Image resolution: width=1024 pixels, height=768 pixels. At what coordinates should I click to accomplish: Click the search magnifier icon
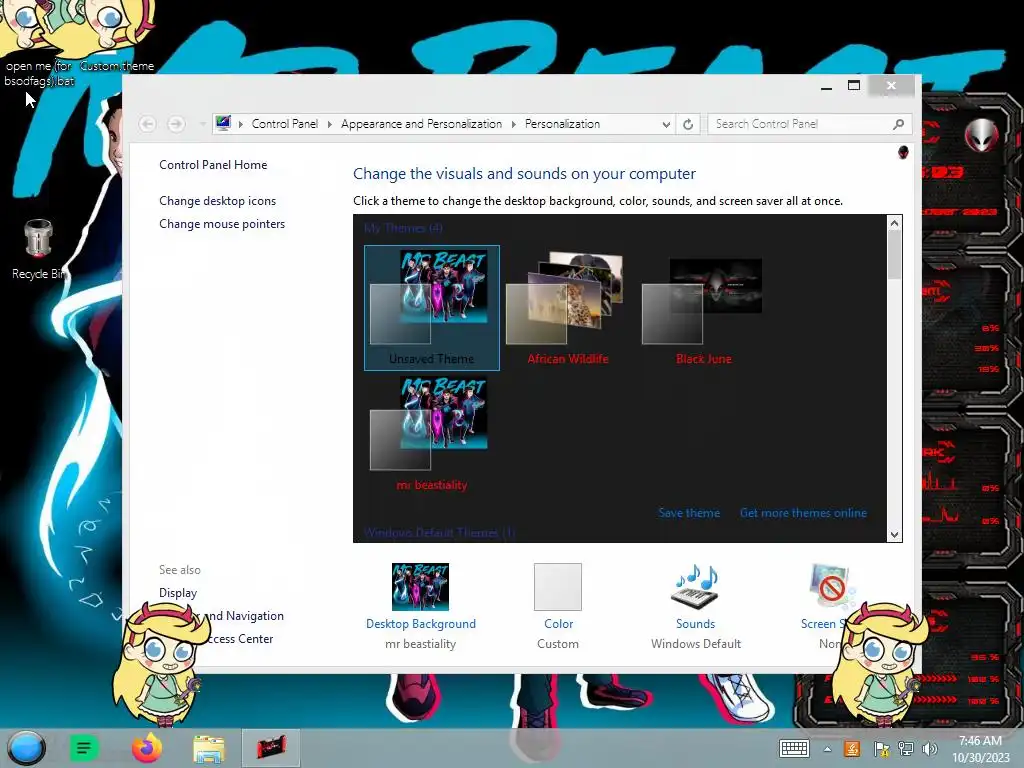(x=899, y=124)
